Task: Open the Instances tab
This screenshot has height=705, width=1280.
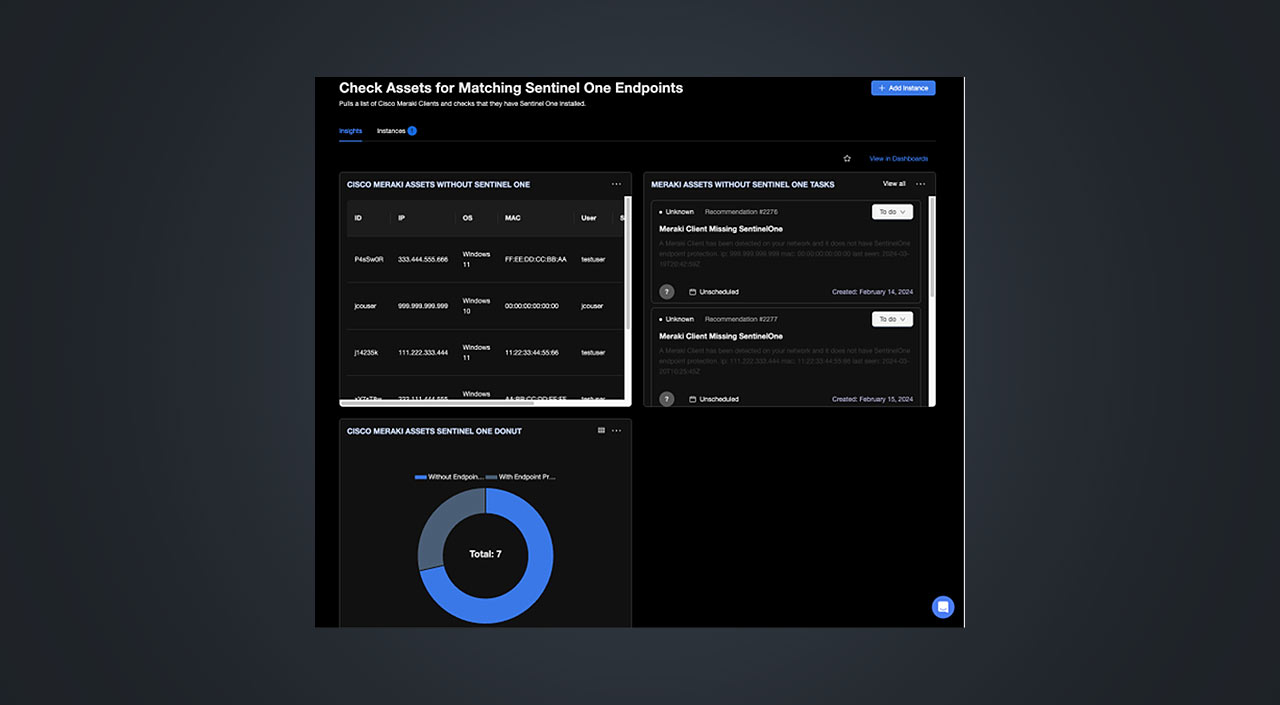Action: point(396,131)
